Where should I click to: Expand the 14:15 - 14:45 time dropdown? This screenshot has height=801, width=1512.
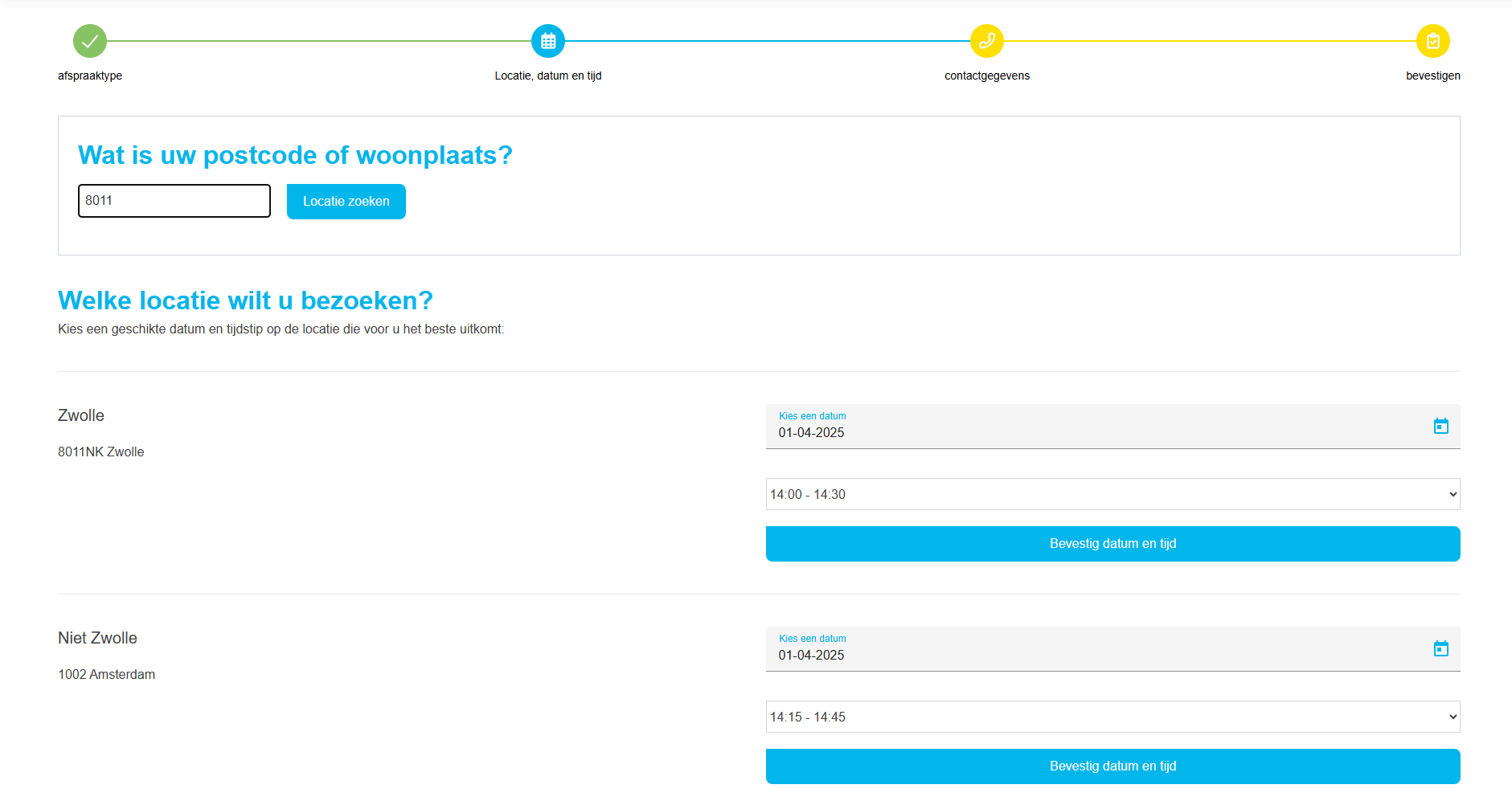1112,717
